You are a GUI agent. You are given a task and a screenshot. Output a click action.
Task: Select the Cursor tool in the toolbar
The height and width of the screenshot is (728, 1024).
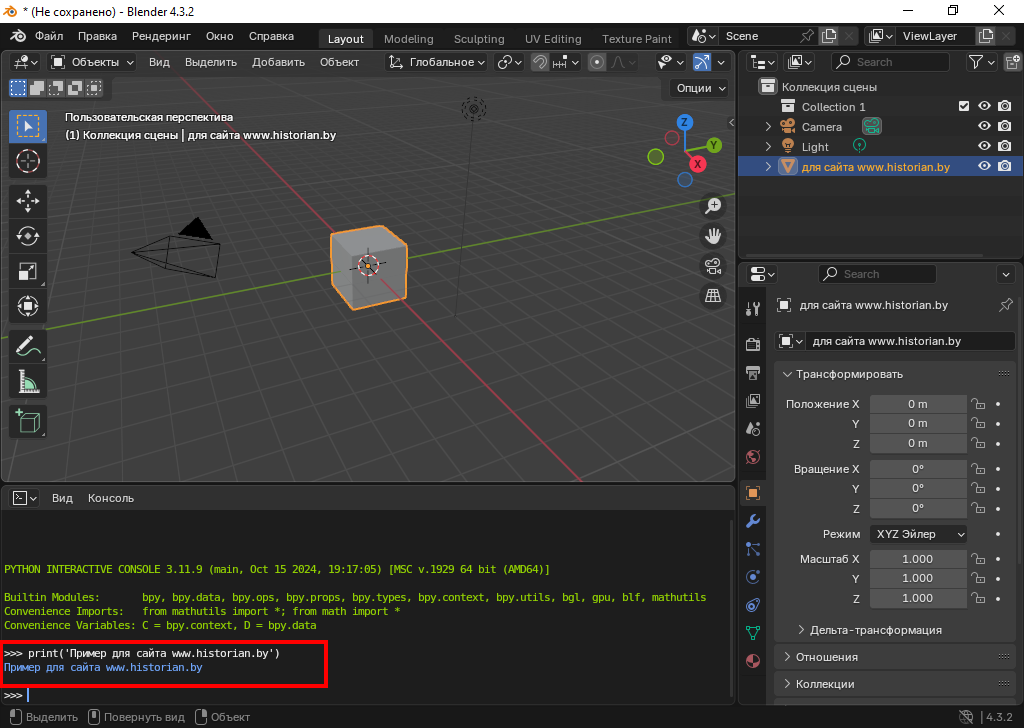[x=28, y=161]
